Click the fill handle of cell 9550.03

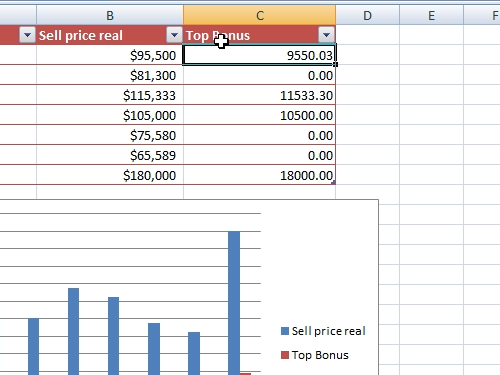335,64
